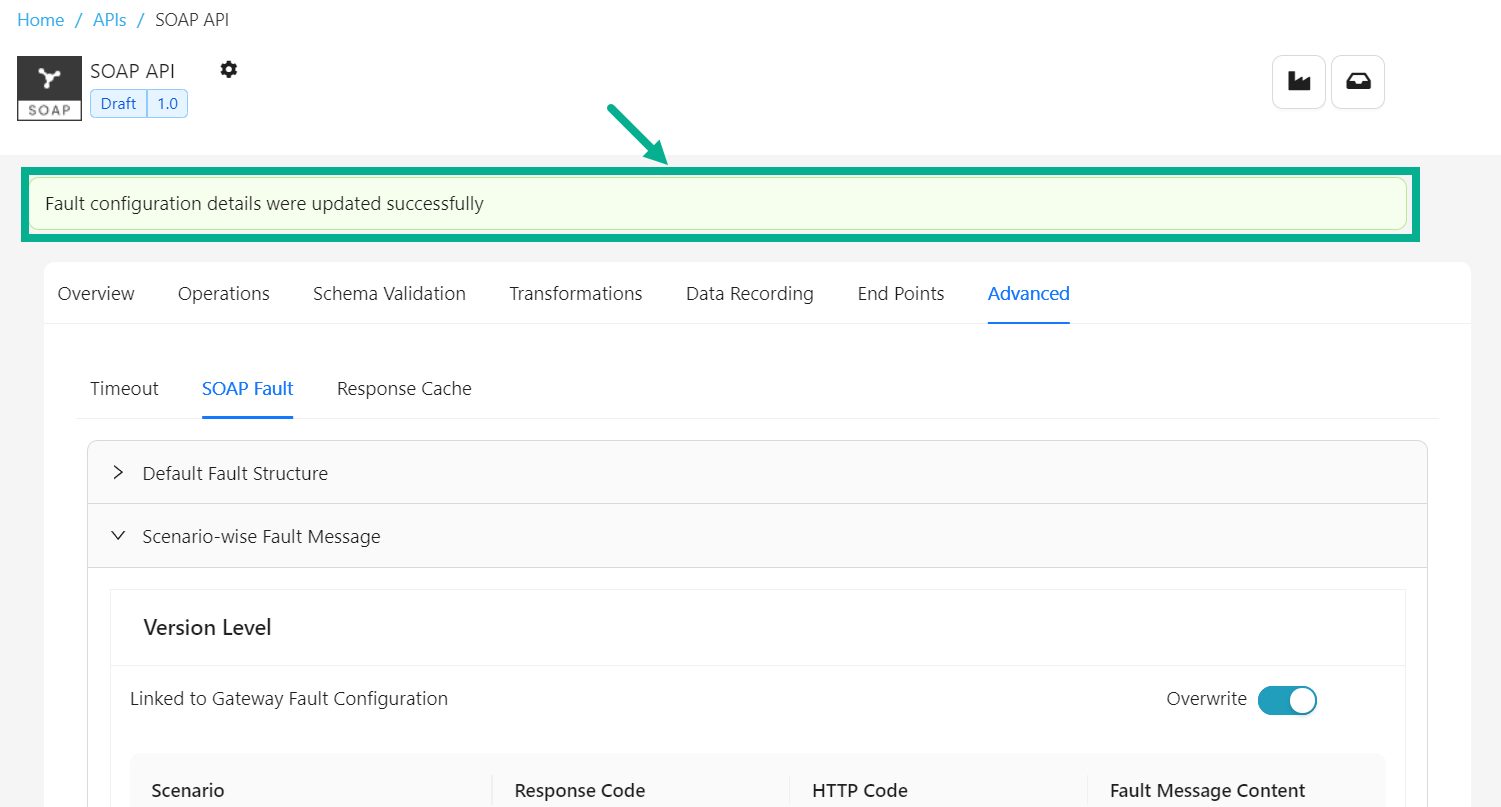Open the End Points tab
1501x807 pixels.
[x=900, y=294]
